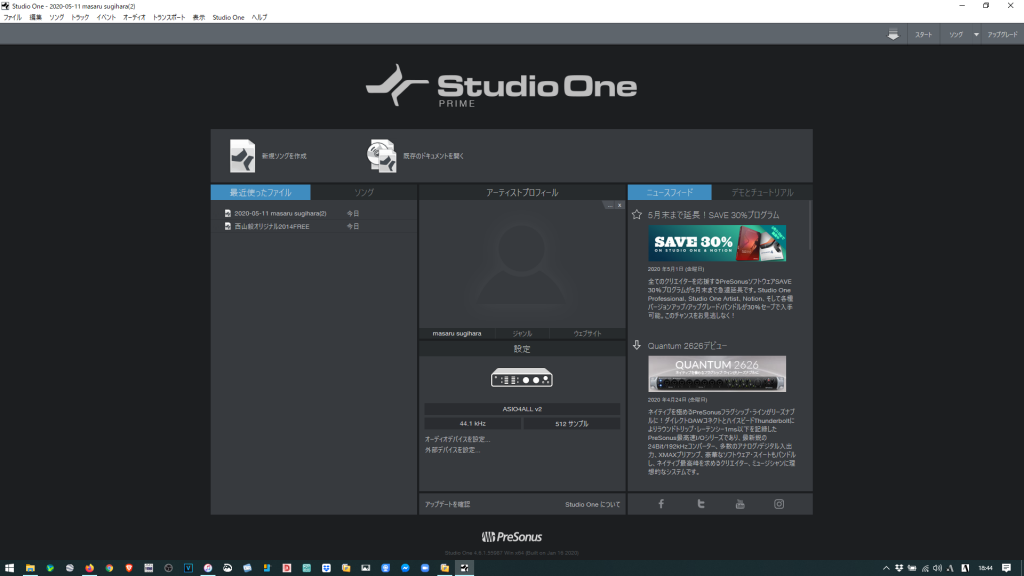Open the PreSonus Facebook page icon
1024x576 pixels.
point(661,504)
